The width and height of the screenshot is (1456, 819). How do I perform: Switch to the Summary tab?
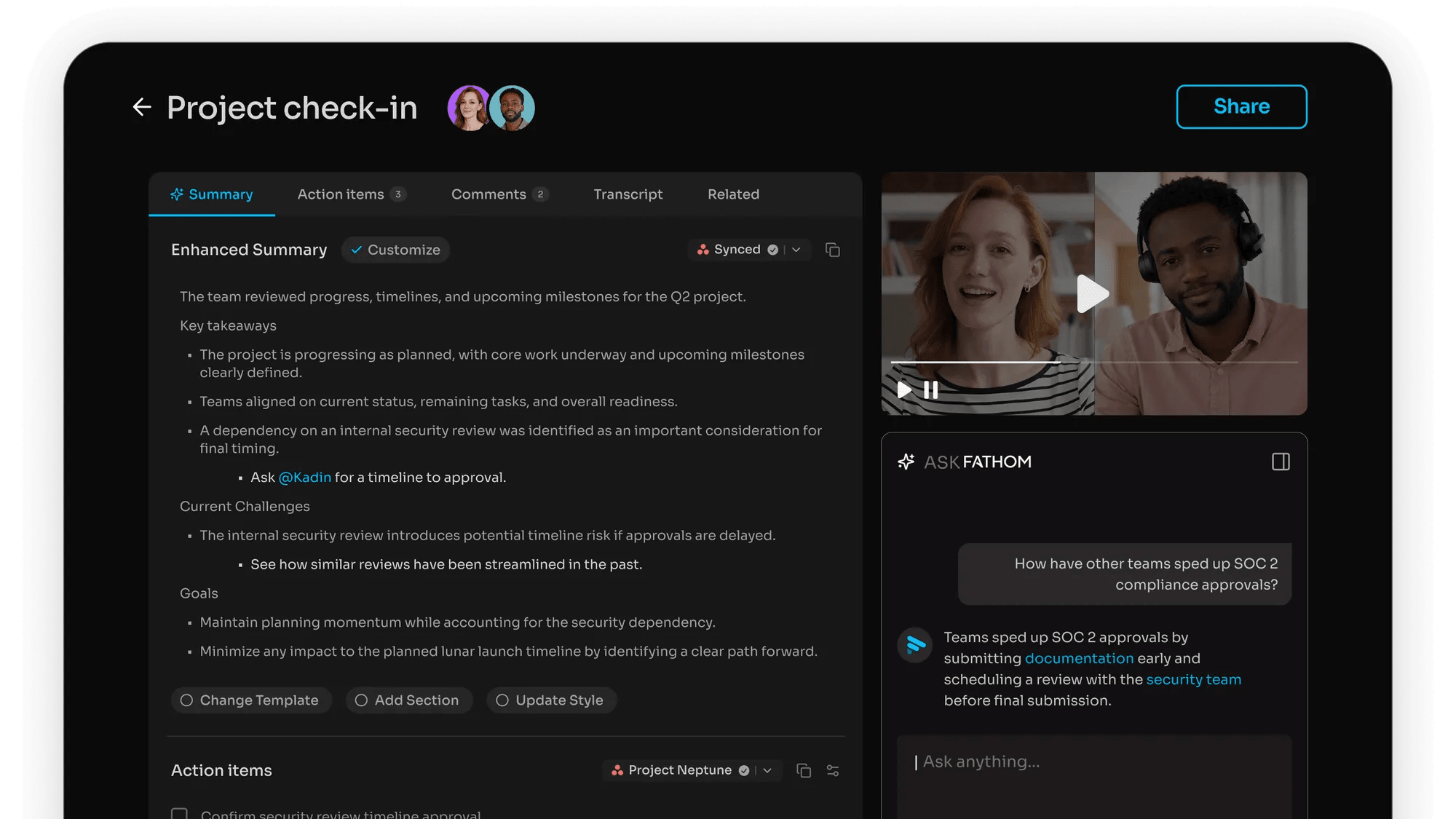[x=212, y=194]
